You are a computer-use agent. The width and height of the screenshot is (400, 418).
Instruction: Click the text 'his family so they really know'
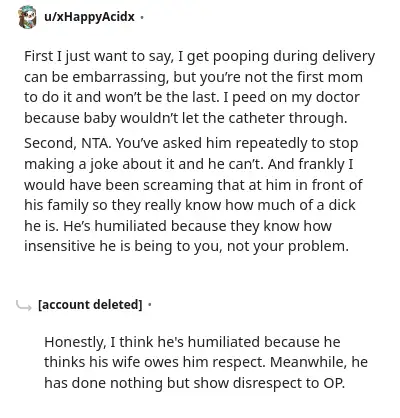[x=122, y=206]
